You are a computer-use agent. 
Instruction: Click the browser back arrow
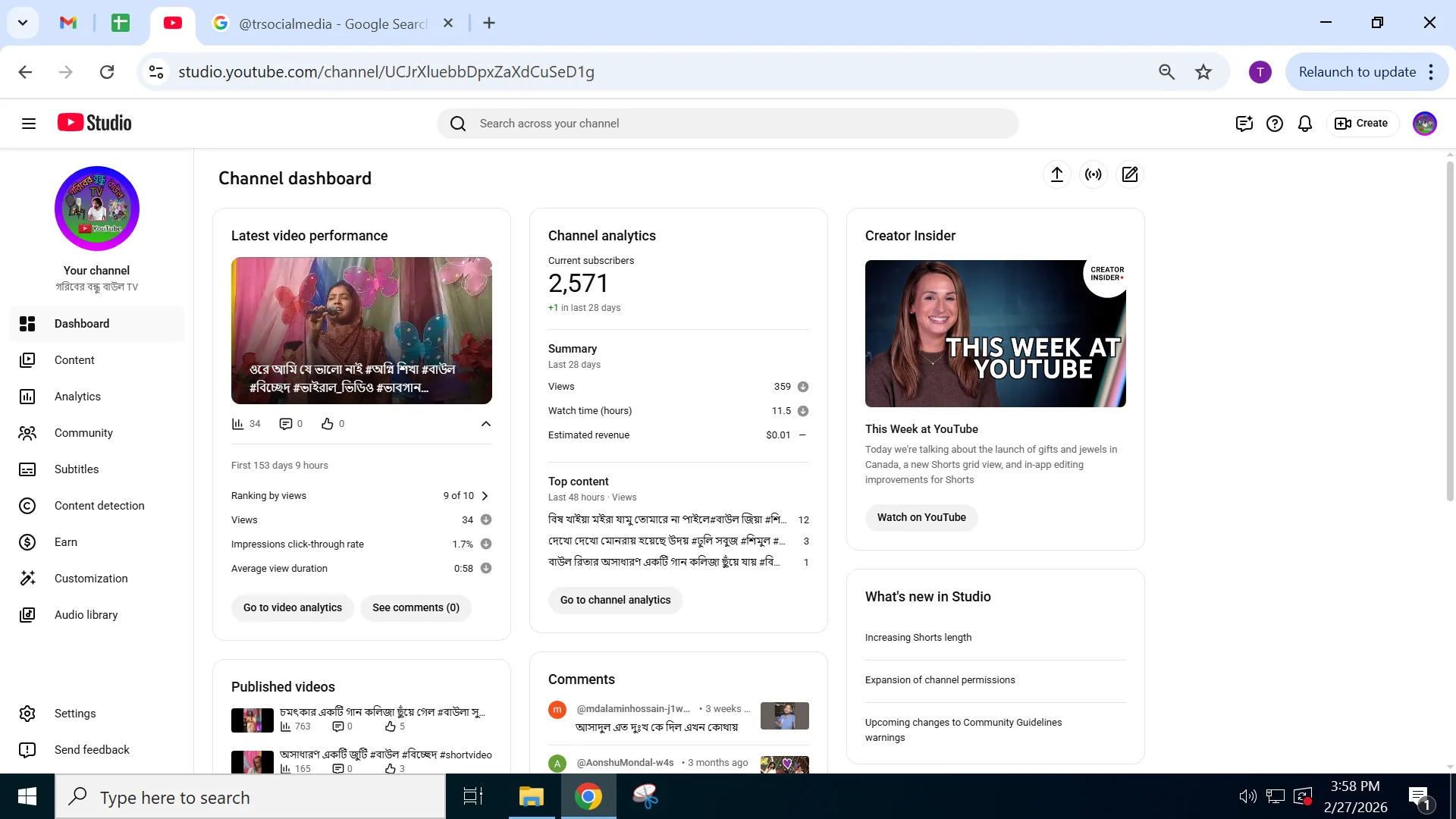[25, 72]
